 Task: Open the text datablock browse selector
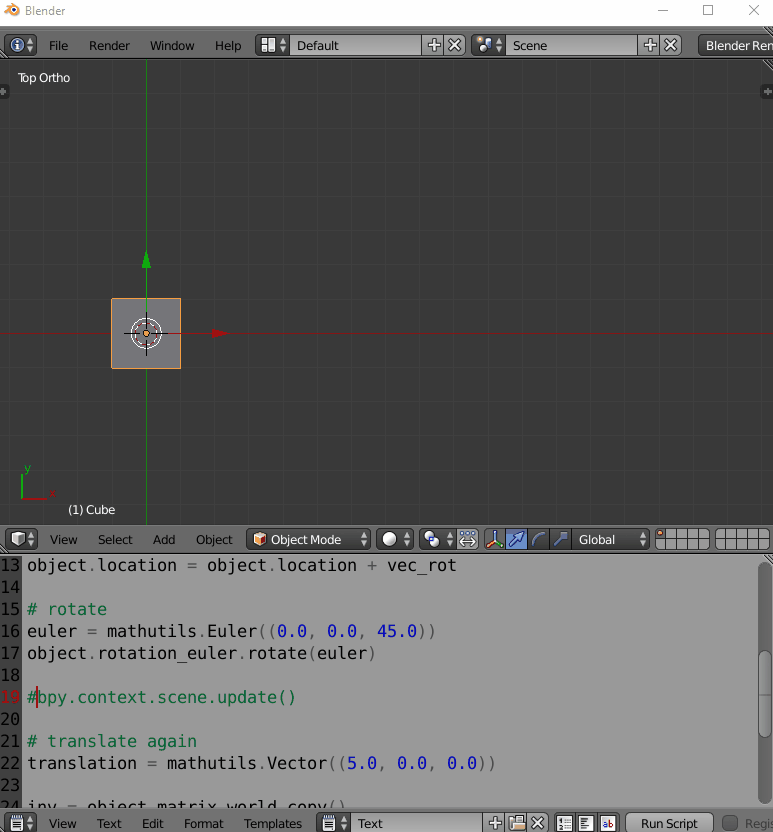(x=334, y=823)
